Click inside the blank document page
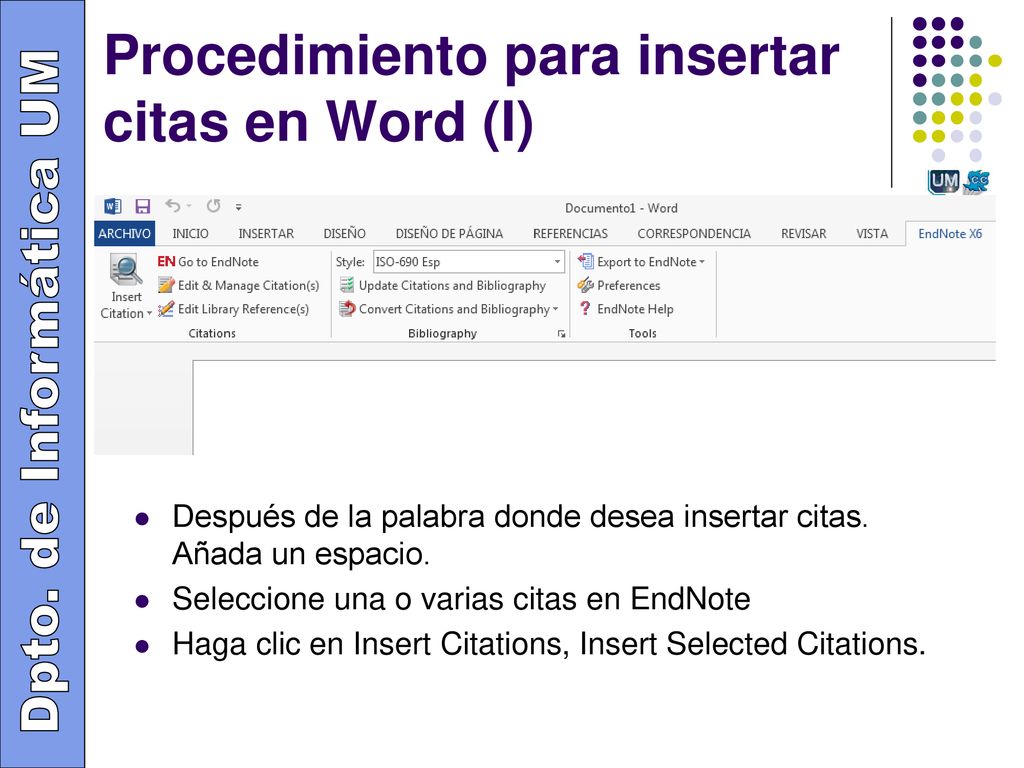The width and height of the screenshot is (1024, 768). 594,408
